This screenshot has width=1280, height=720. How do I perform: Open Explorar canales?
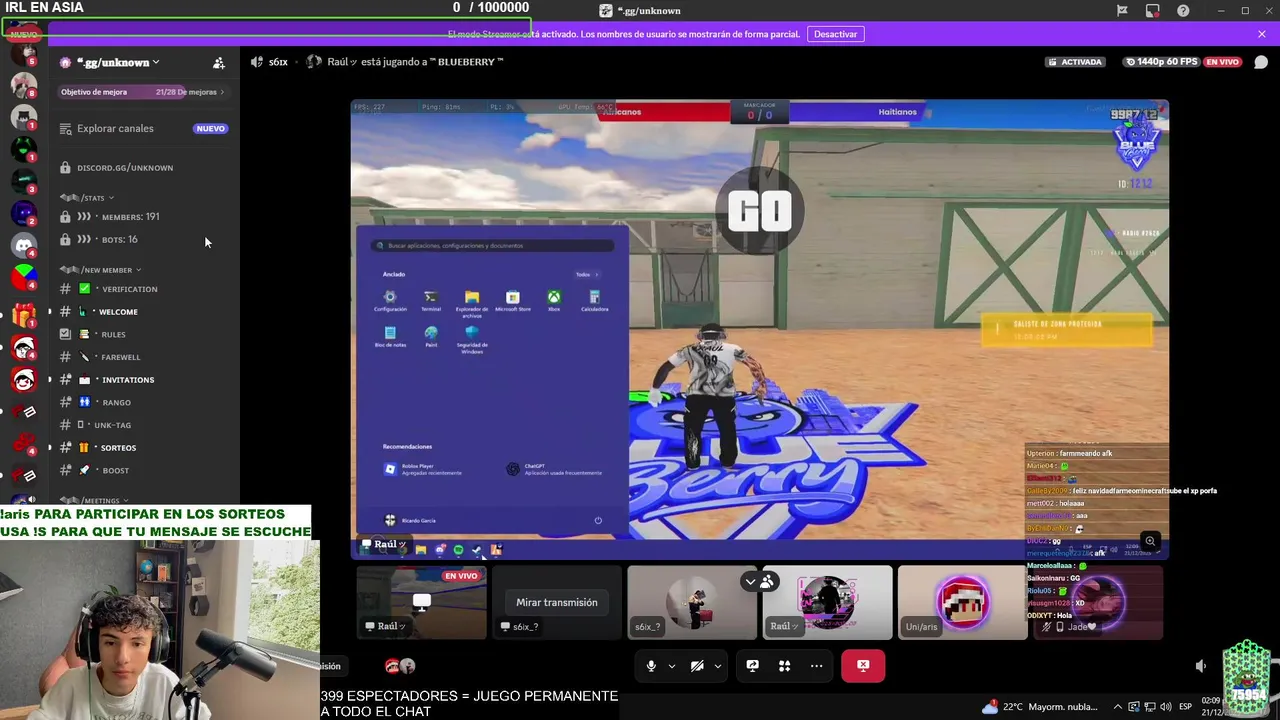point(143,128)
